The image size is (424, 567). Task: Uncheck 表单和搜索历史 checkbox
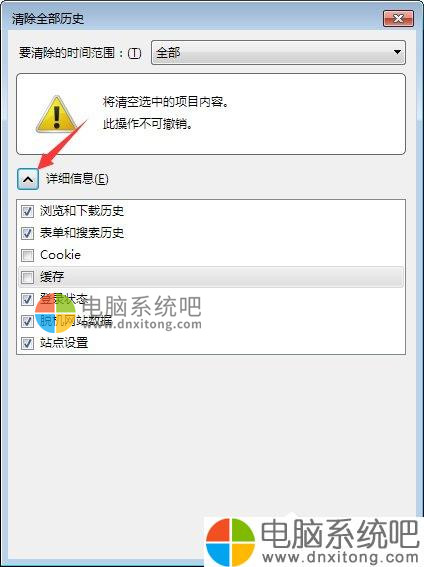pyautogui.click(x=27, y=233)
